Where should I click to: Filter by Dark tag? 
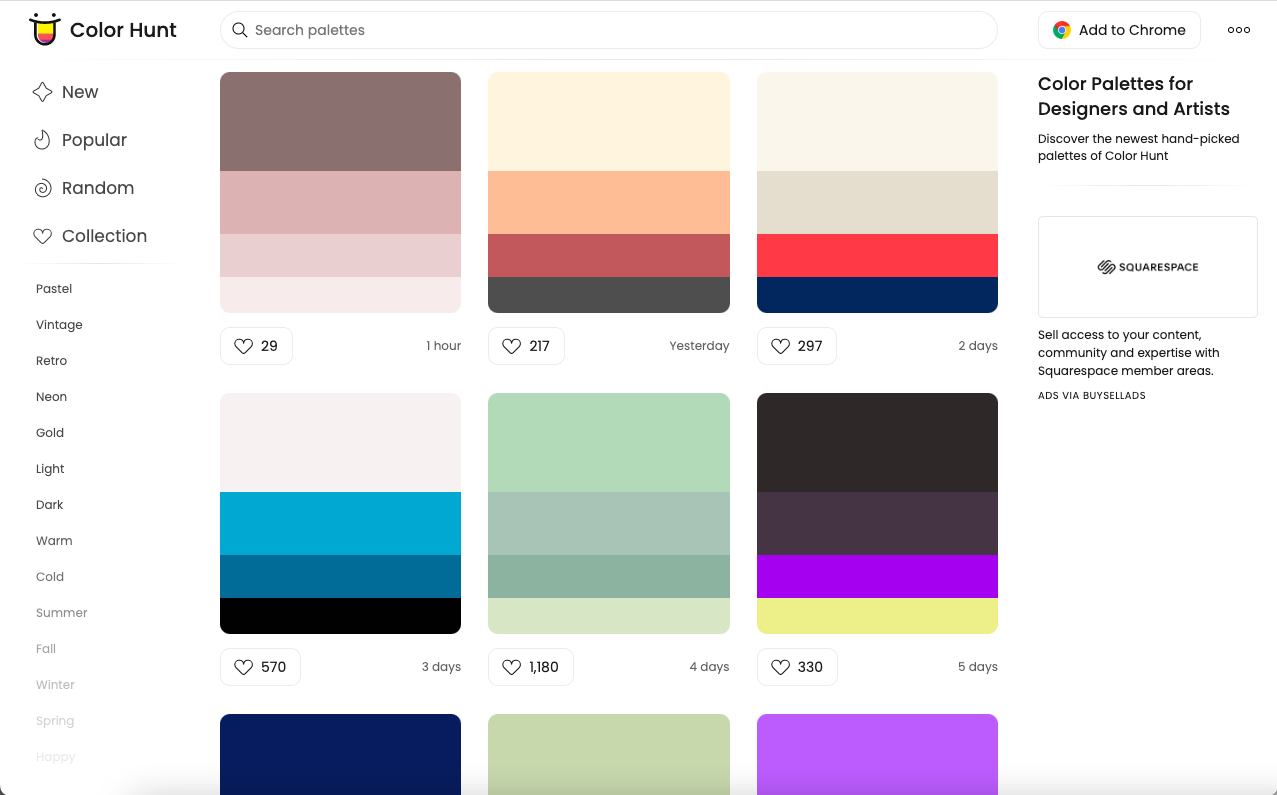point(50,505)
